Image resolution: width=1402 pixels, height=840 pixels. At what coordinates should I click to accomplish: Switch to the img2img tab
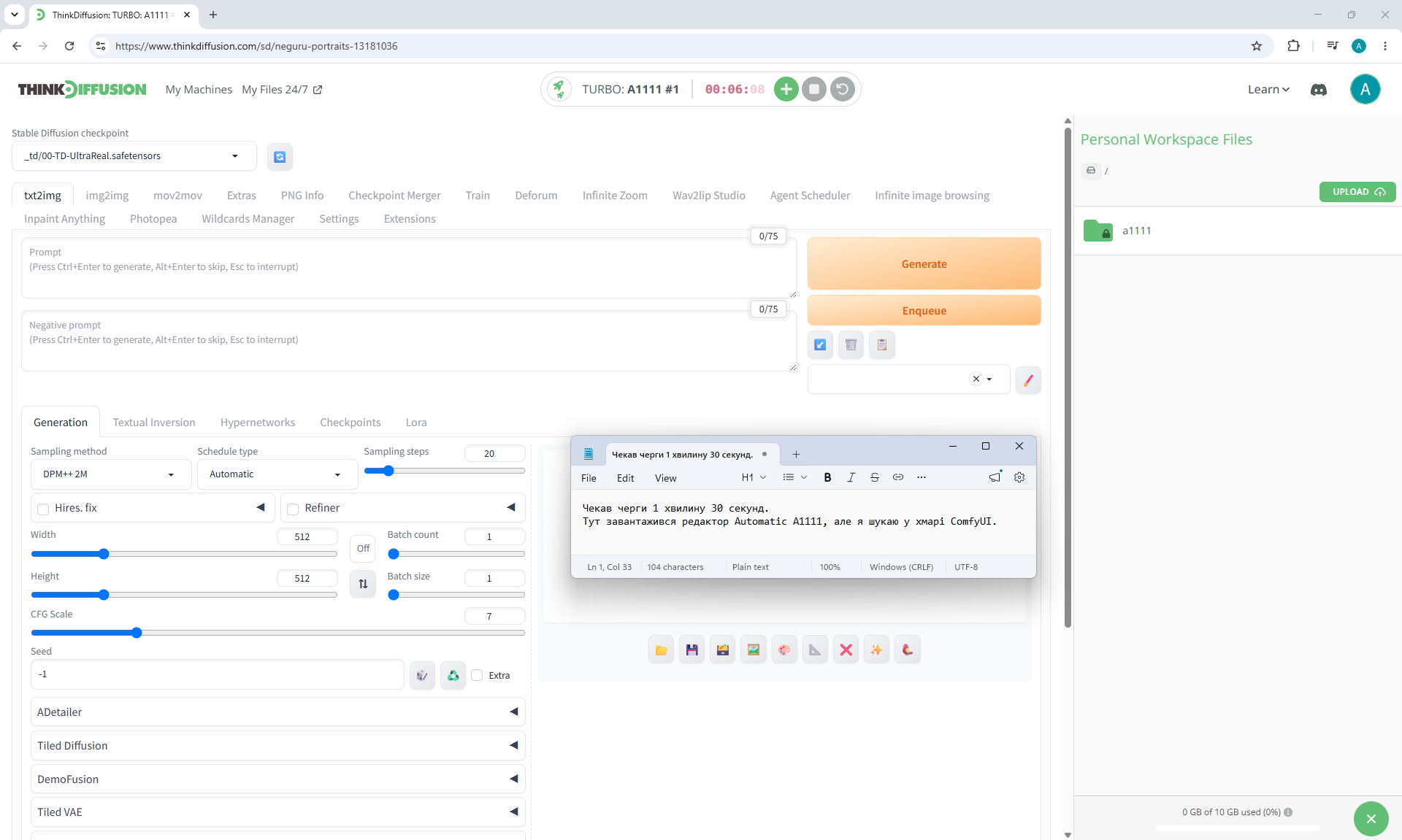pos(107,196)
